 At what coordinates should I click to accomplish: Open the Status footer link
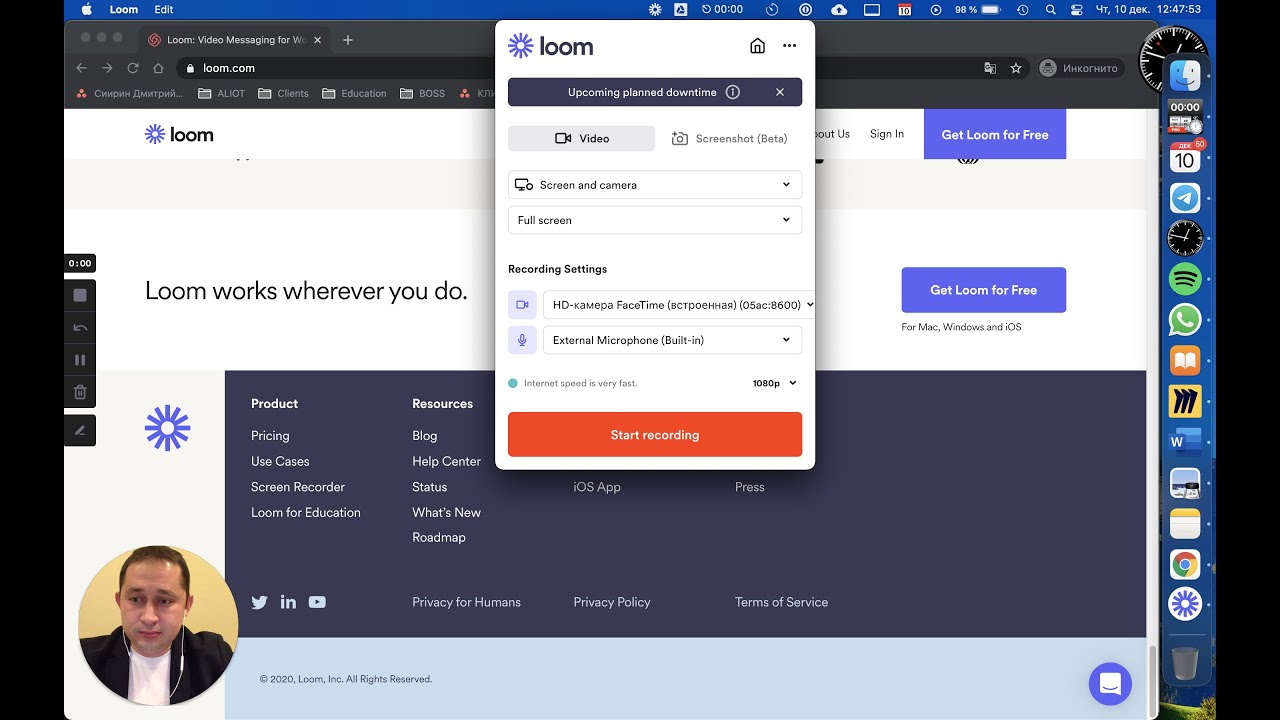point(430,487)
